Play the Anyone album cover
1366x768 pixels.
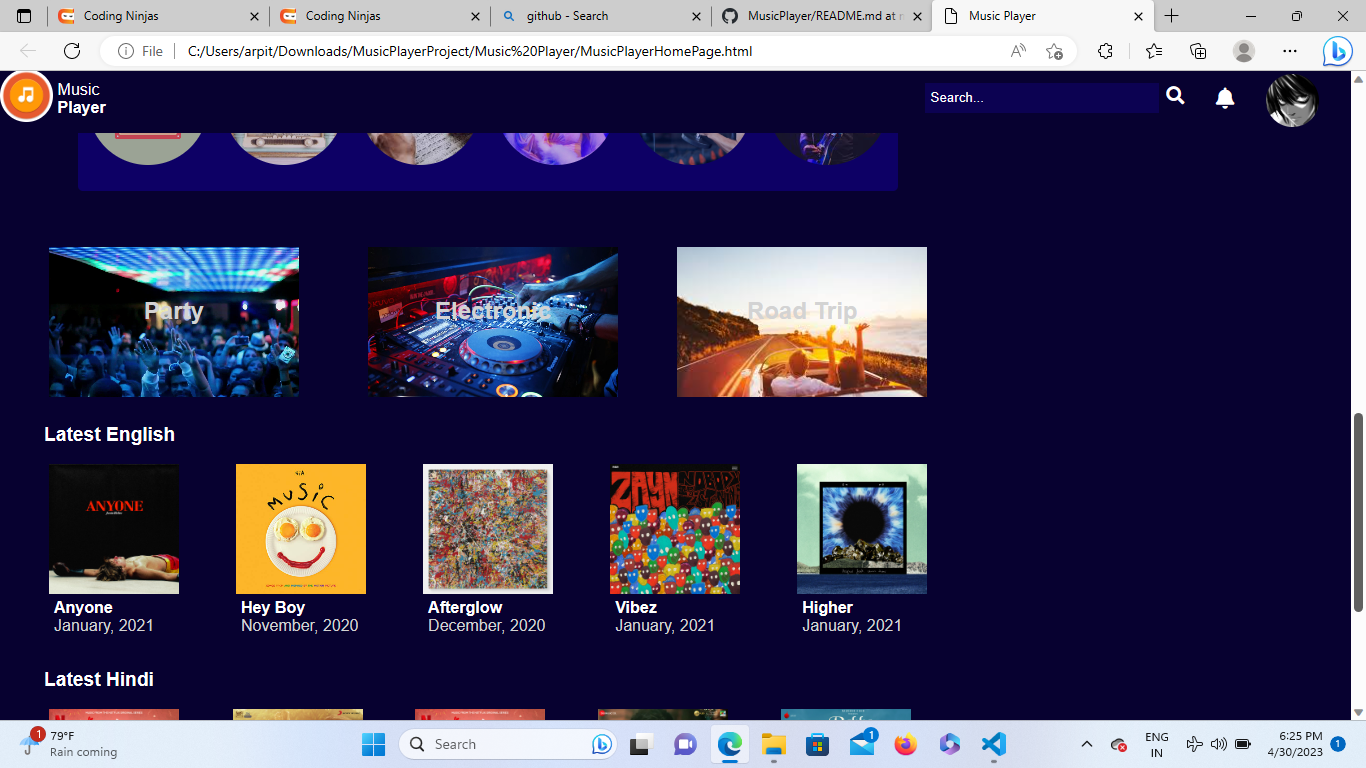(114, 528)
